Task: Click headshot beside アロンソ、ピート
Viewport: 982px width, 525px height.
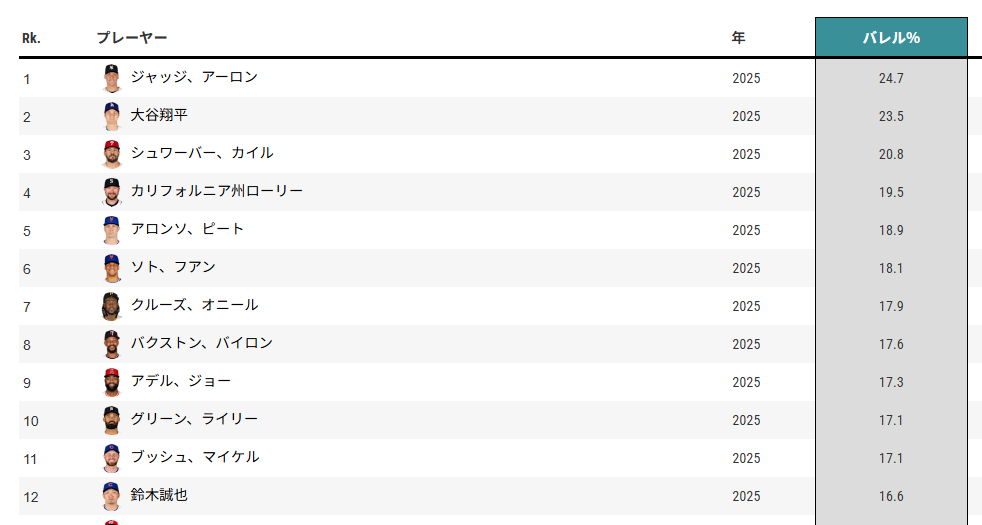Action: pos(111,230)
